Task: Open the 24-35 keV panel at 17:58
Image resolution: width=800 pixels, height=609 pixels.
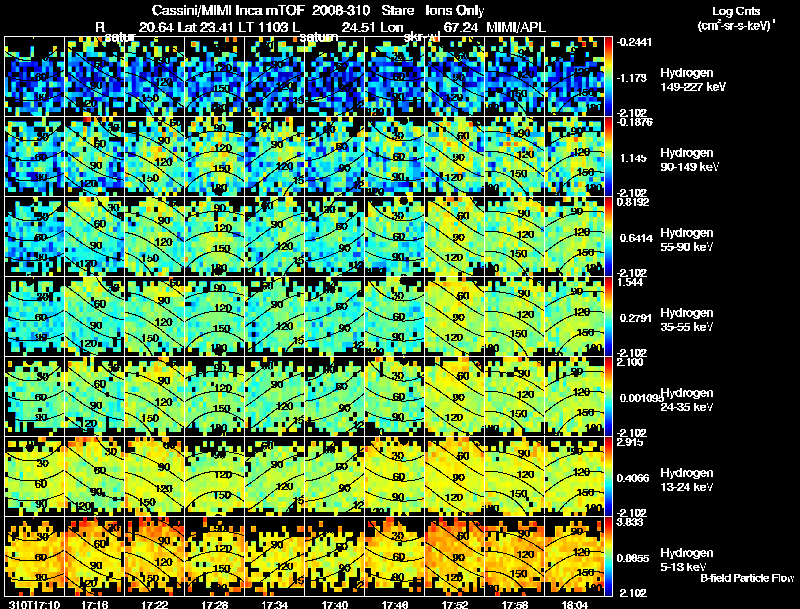Action: [515, 397]
